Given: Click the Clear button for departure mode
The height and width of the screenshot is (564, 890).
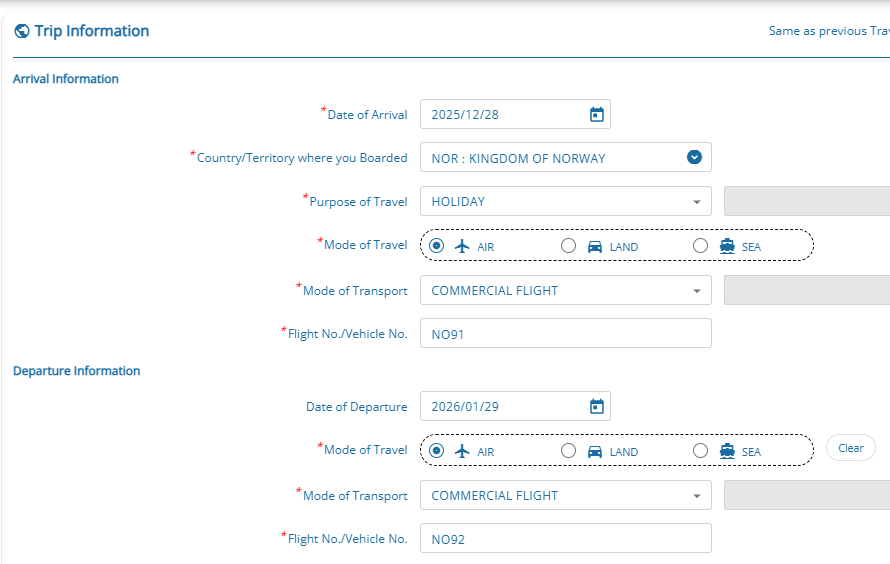Looking at the screenshot, I should (x=850, y=448).
